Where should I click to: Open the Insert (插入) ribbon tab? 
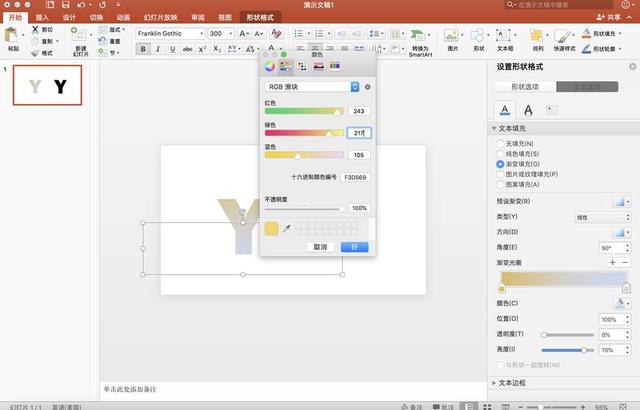pos(42,18)
